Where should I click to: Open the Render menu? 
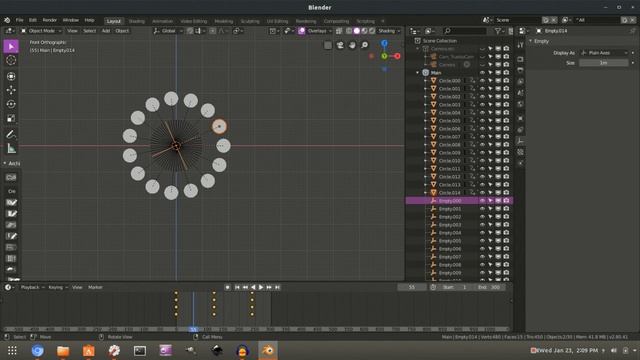pos(49,20)
